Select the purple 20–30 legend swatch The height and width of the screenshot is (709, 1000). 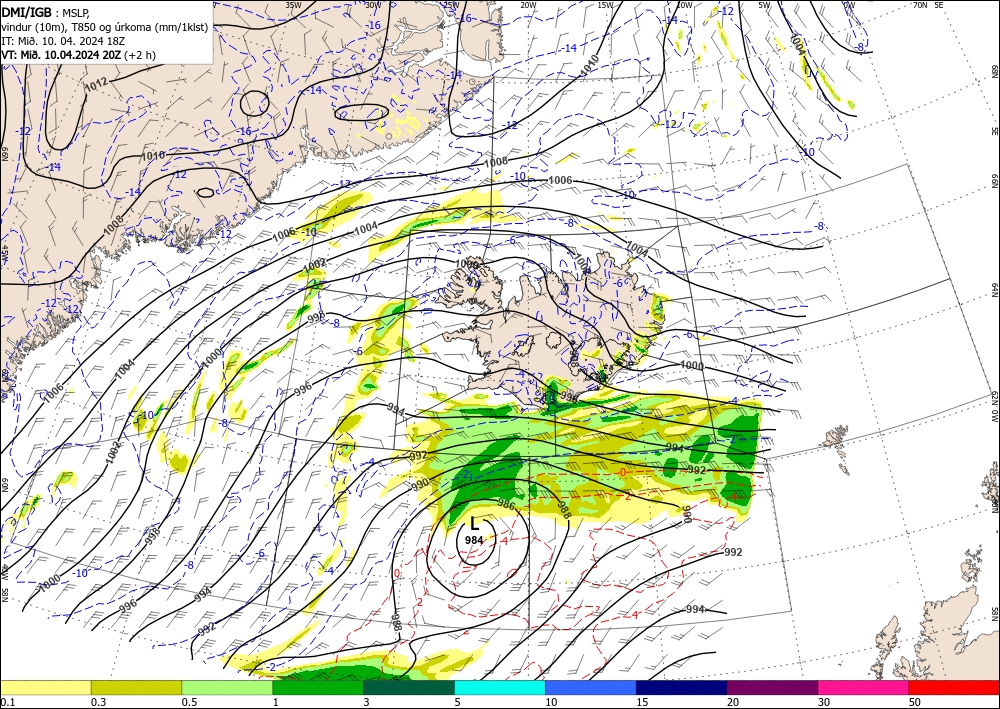point(772,687)
